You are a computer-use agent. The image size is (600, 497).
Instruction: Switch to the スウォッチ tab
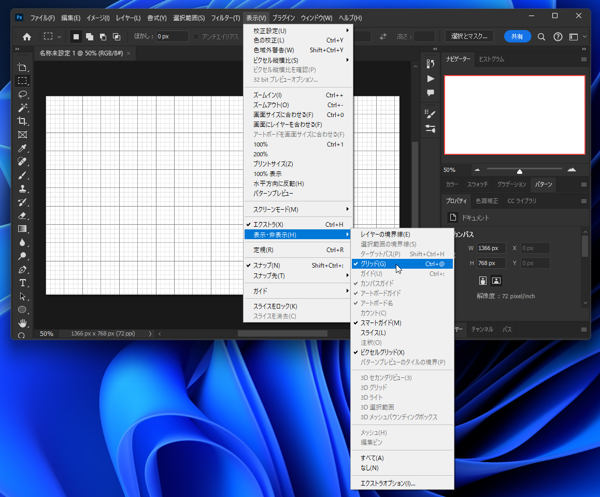477,184
